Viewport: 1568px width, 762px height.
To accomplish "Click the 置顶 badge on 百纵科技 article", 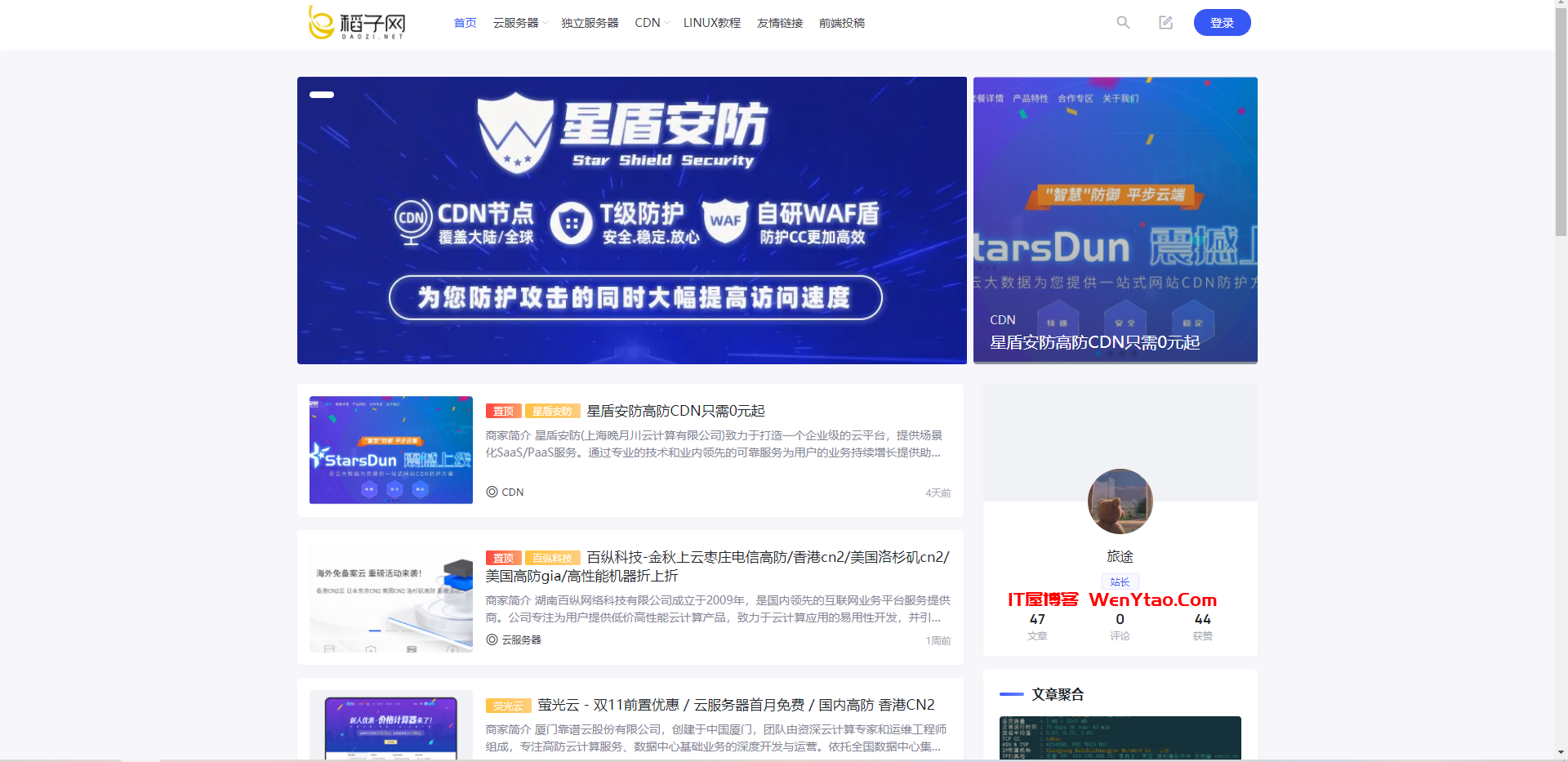I will 503,558.
